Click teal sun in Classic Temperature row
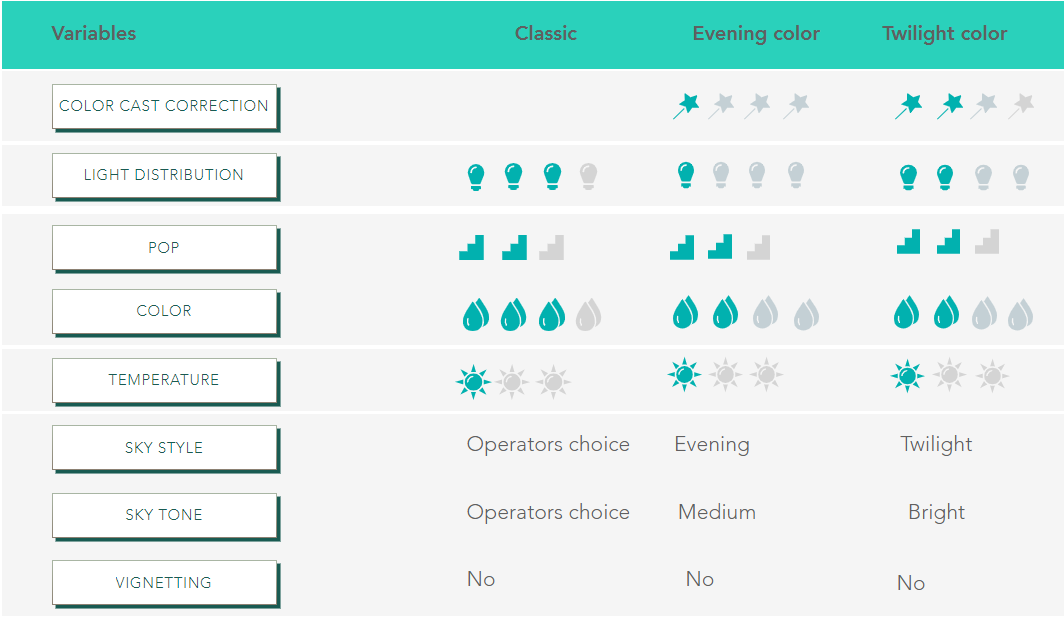 click(472, 381)
